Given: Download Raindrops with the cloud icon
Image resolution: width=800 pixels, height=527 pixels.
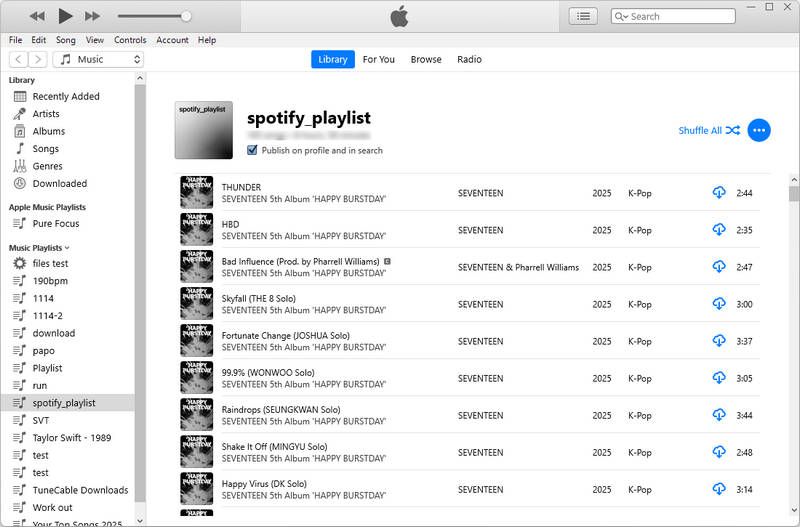Looking at the screenshot, I should pyautogui.click(x=719, y=415).
